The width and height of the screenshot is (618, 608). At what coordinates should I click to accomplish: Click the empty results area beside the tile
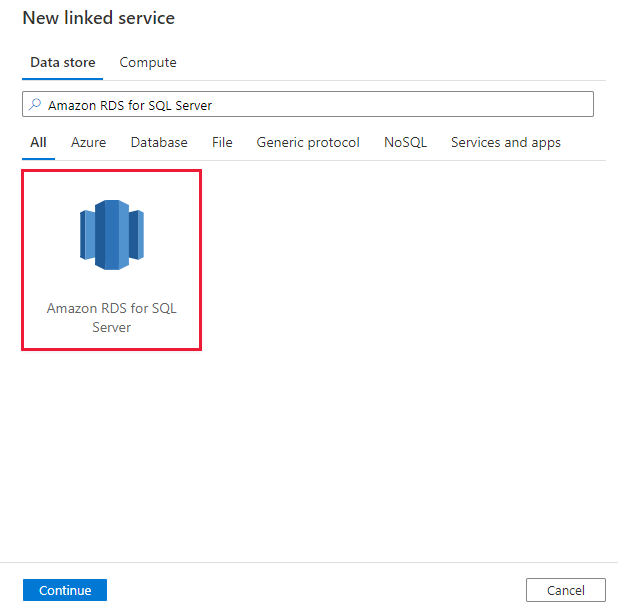point(400,300)
